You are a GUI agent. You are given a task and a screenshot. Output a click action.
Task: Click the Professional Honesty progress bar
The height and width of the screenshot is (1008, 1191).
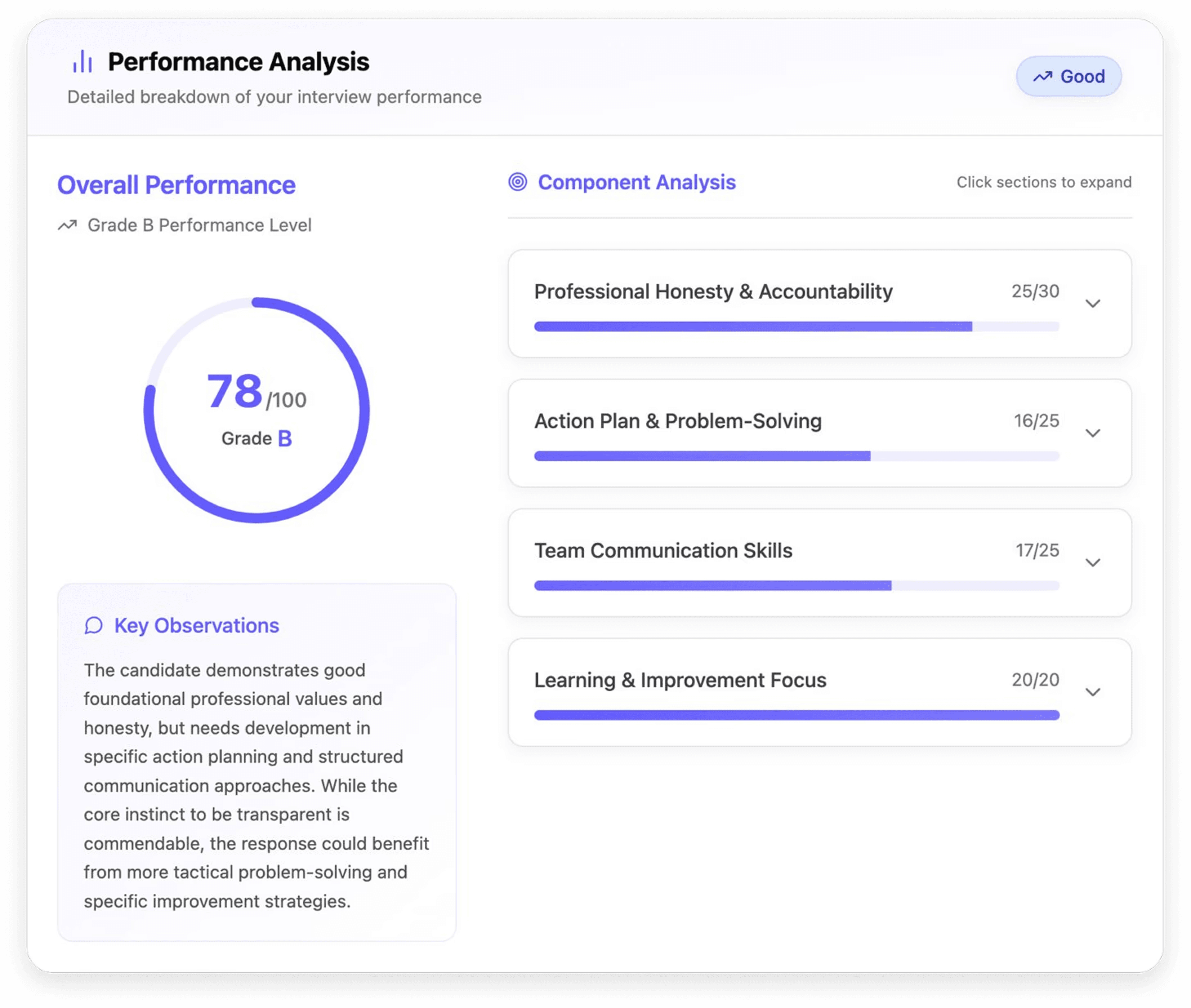click(x=796, y=327)
